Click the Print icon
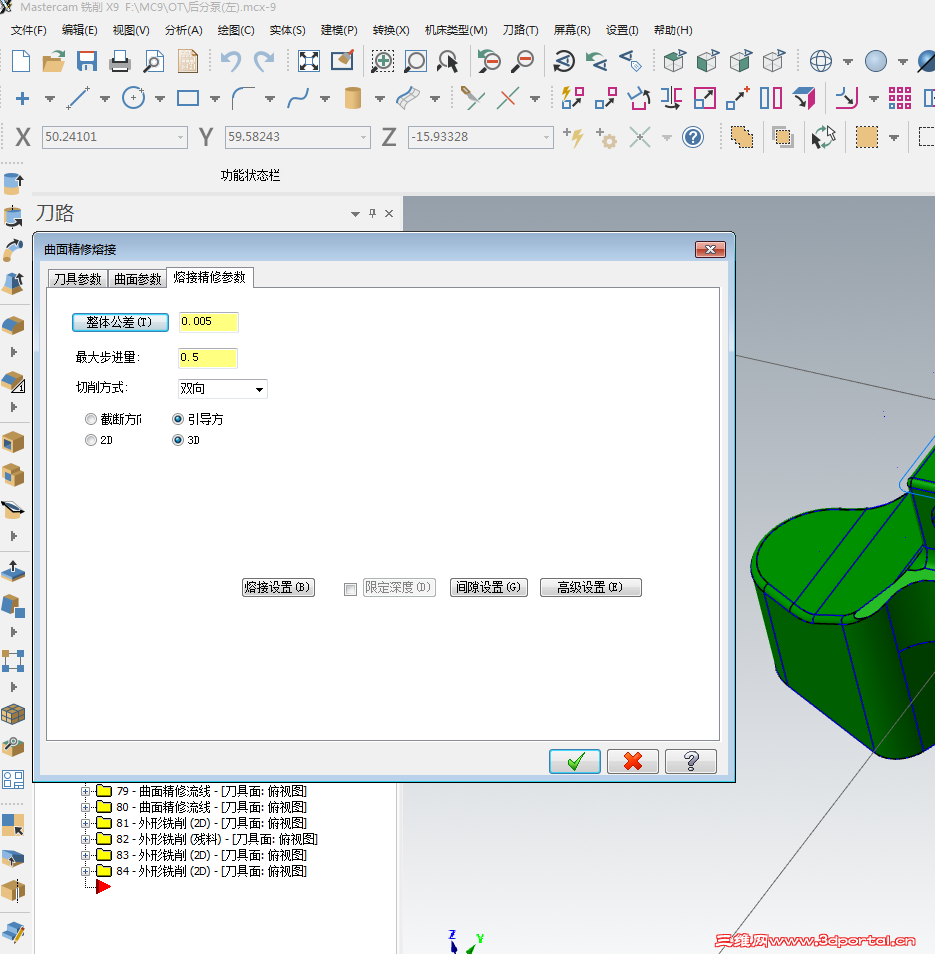Screen dimensions: 935x954 120,61
